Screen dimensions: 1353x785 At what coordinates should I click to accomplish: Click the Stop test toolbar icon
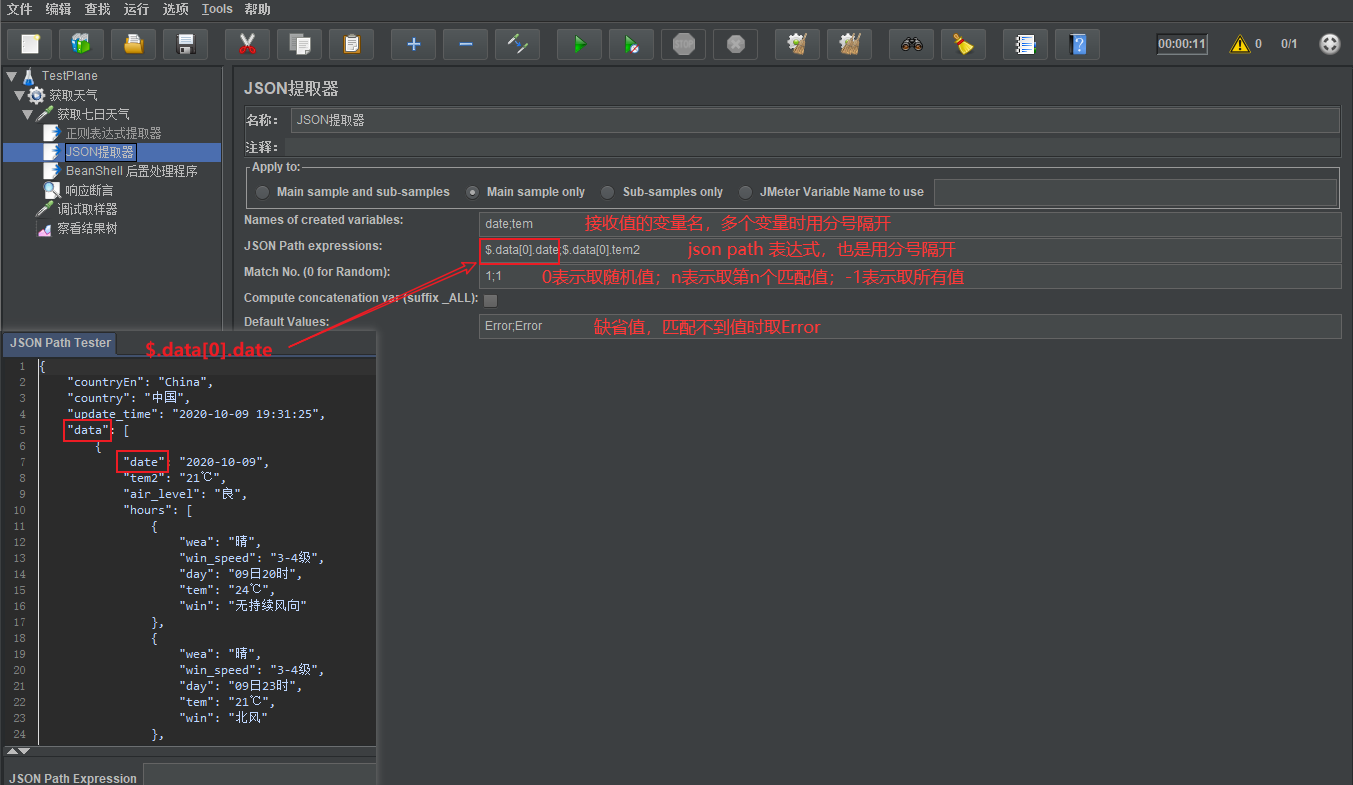(684, 44)
